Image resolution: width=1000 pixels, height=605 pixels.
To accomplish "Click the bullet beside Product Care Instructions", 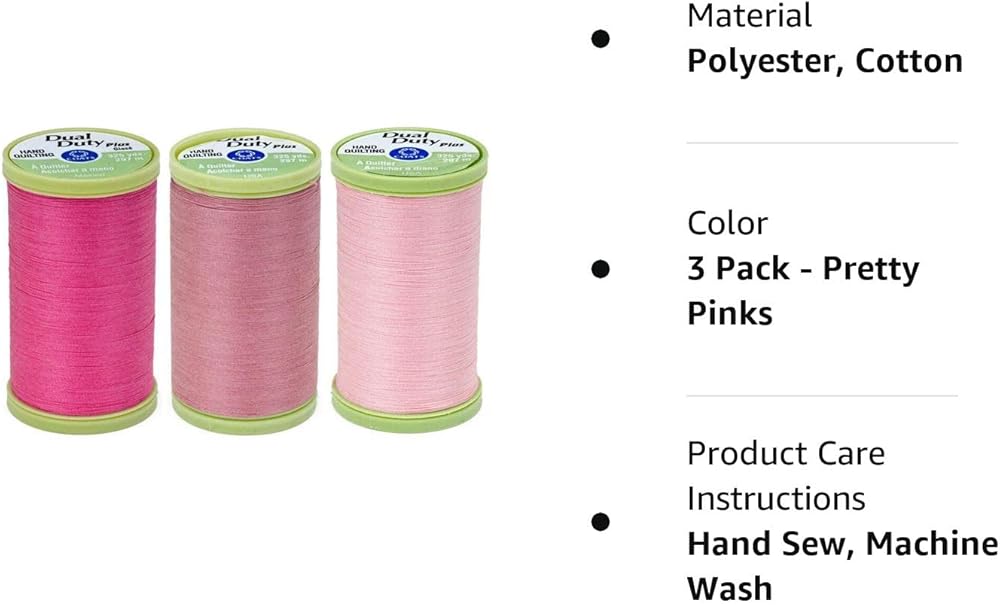I will tap(599, 521).
